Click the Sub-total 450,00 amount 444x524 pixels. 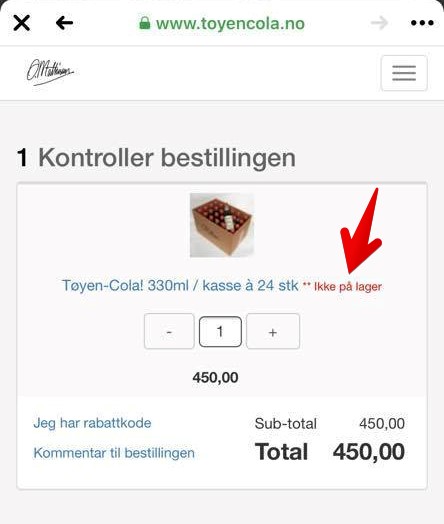(382, 424)
